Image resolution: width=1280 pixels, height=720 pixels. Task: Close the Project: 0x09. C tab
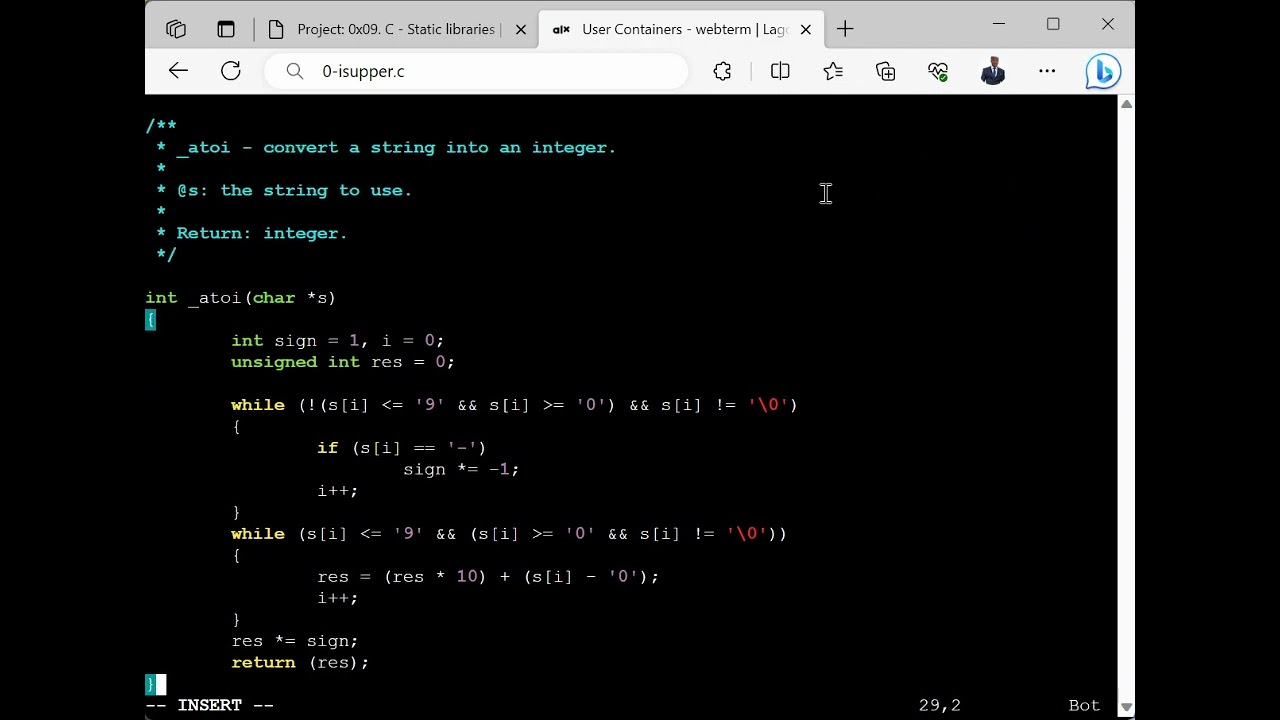click(520, 29)
